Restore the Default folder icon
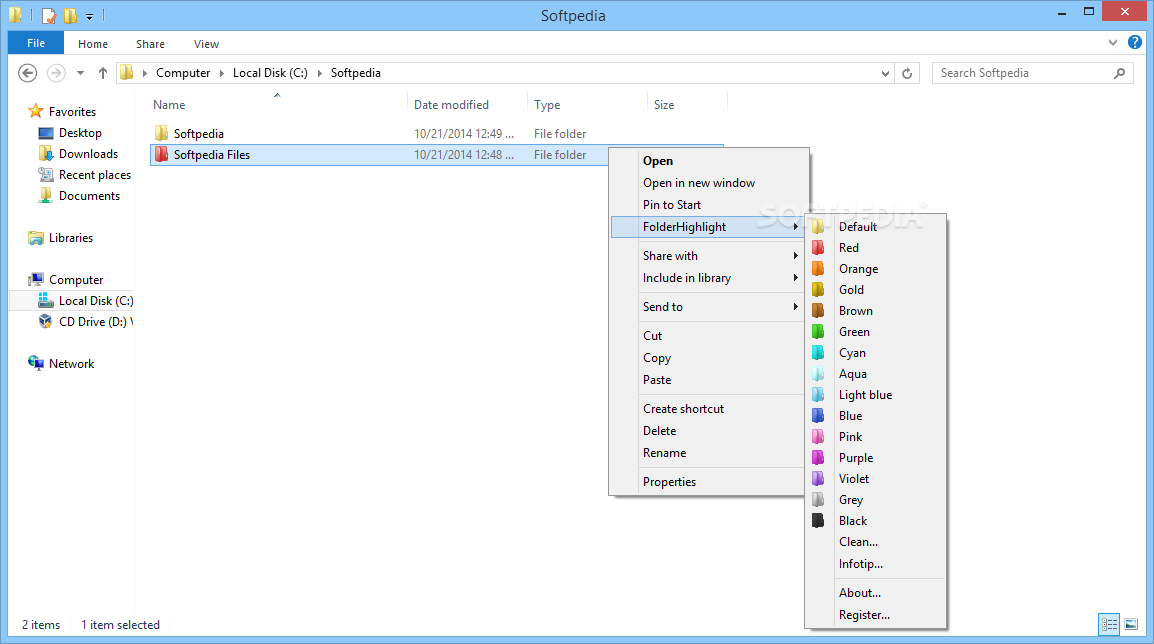 pyautogui.click(x=818, y=227)
